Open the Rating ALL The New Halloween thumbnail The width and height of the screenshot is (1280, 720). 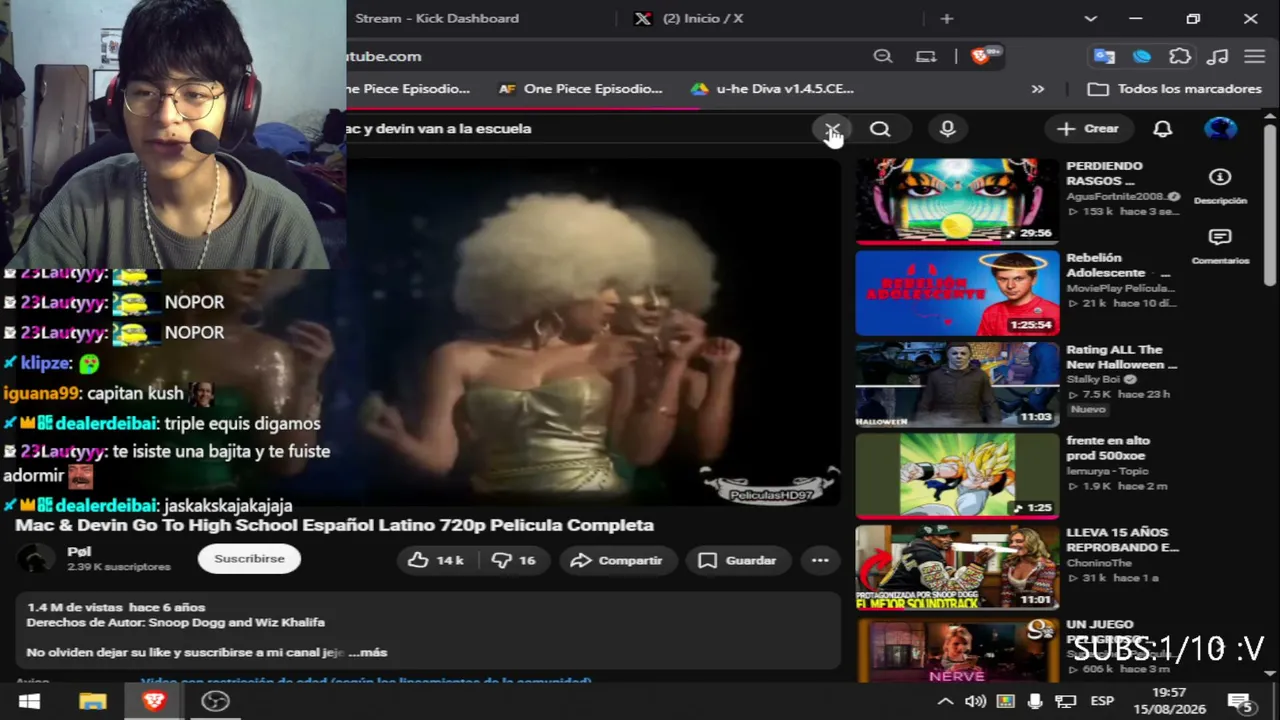click(957, 385)
